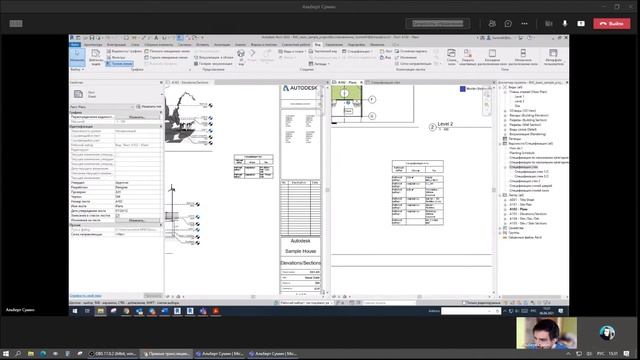The width and height of the screenshot is (640, 360).
Task: Select Level 1 in Project Browser
Action: pos(519,97)
